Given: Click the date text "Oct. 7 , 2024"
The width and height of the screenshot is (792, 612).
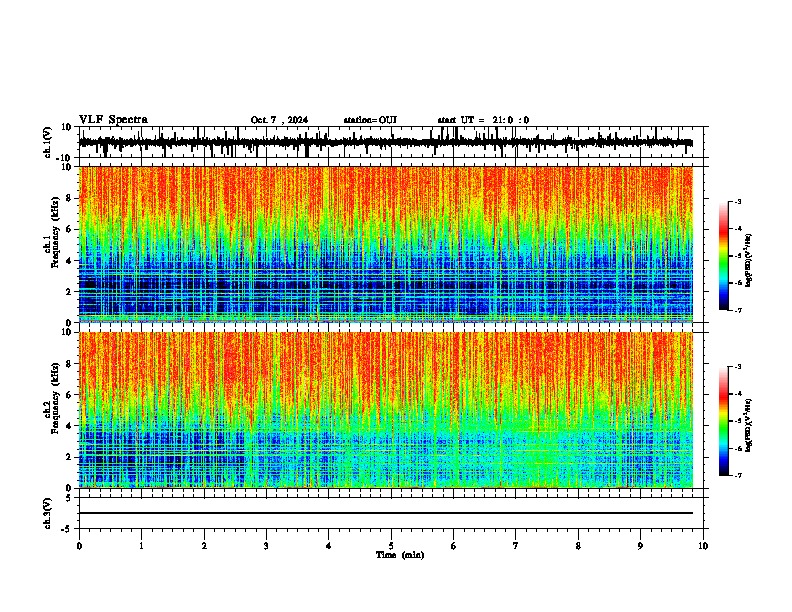Looking at the screenshot, I should coord(279,120).
